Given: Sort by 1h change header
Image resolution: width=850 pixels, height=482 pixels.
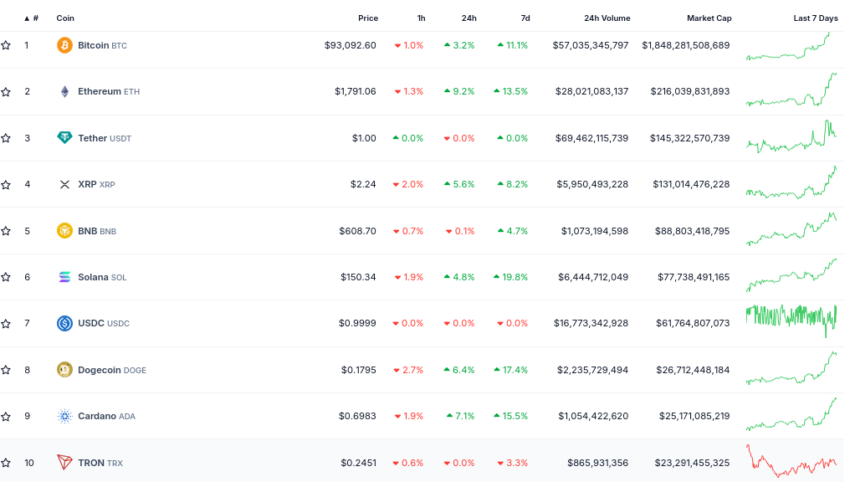Looking at the screenshot, I should coord(421,18).
